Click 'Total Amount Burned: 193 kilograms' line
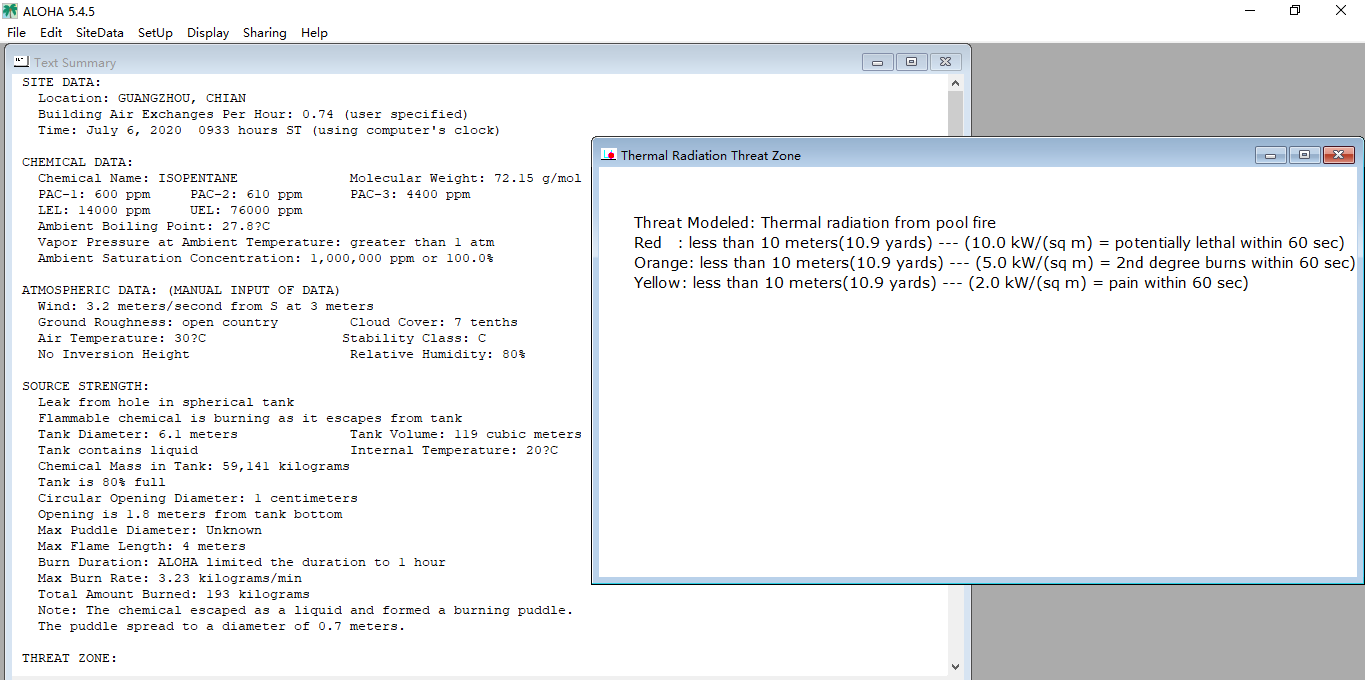This screenshot has height=680, width=1365. (x=174, y=594)
